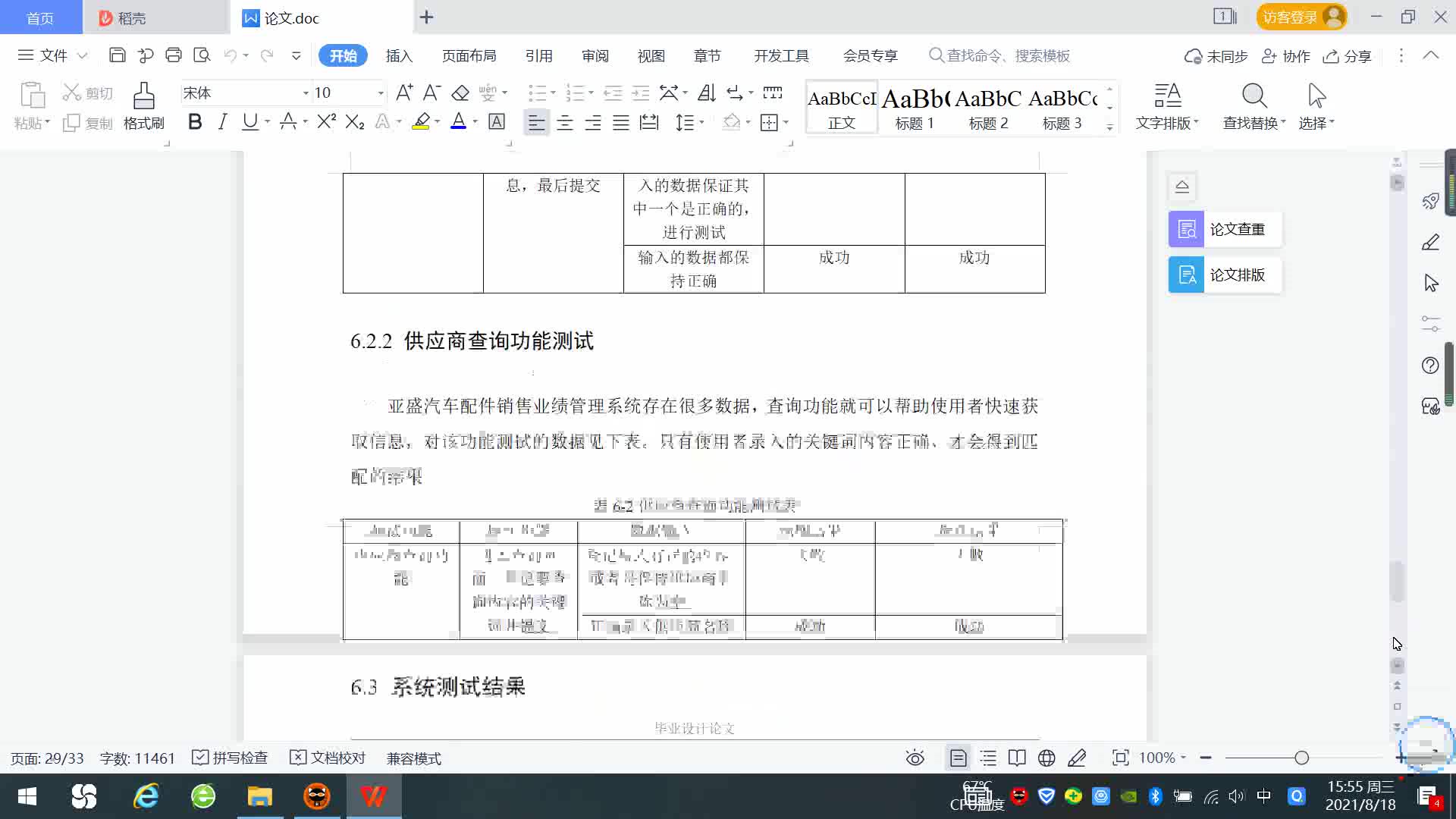The width and height of the screenshot is (1456, 819).
Task: Switch to outline view icon in status bar
Action: (x=988, y=758)
